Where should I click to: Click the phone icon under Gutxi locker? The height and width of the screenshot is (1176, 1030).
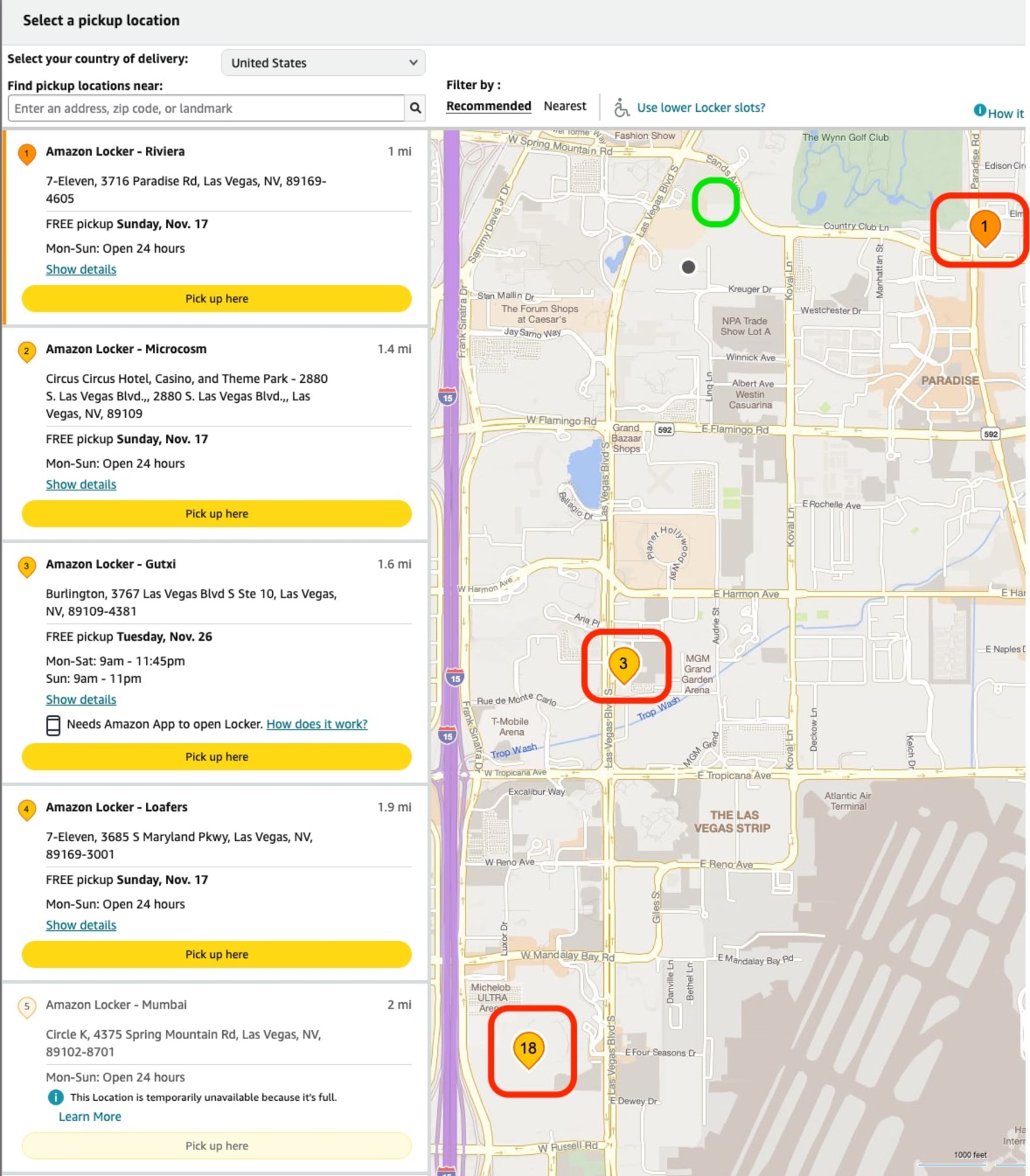pos(53,725)
